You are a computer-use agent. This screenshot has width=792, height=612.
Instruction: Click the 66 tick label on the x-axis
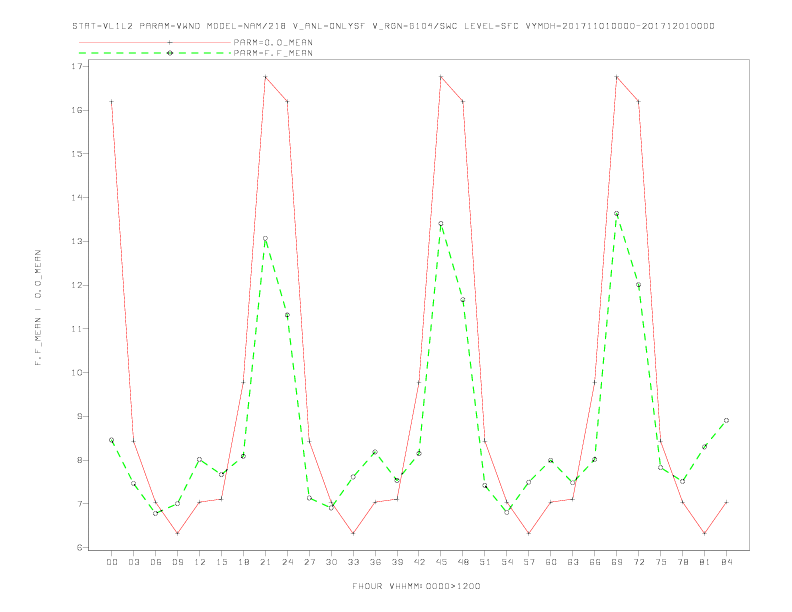tap(595, 562)
